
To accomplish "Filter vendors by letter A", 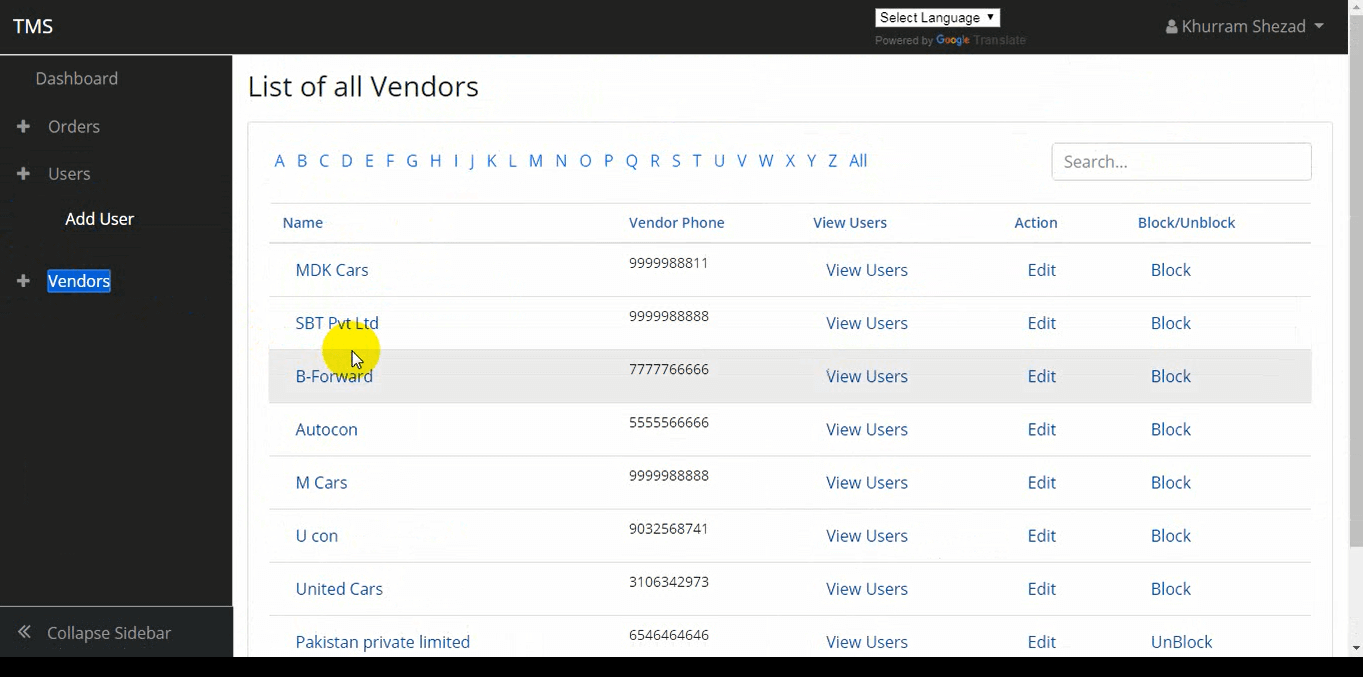I will click(280, 161).
